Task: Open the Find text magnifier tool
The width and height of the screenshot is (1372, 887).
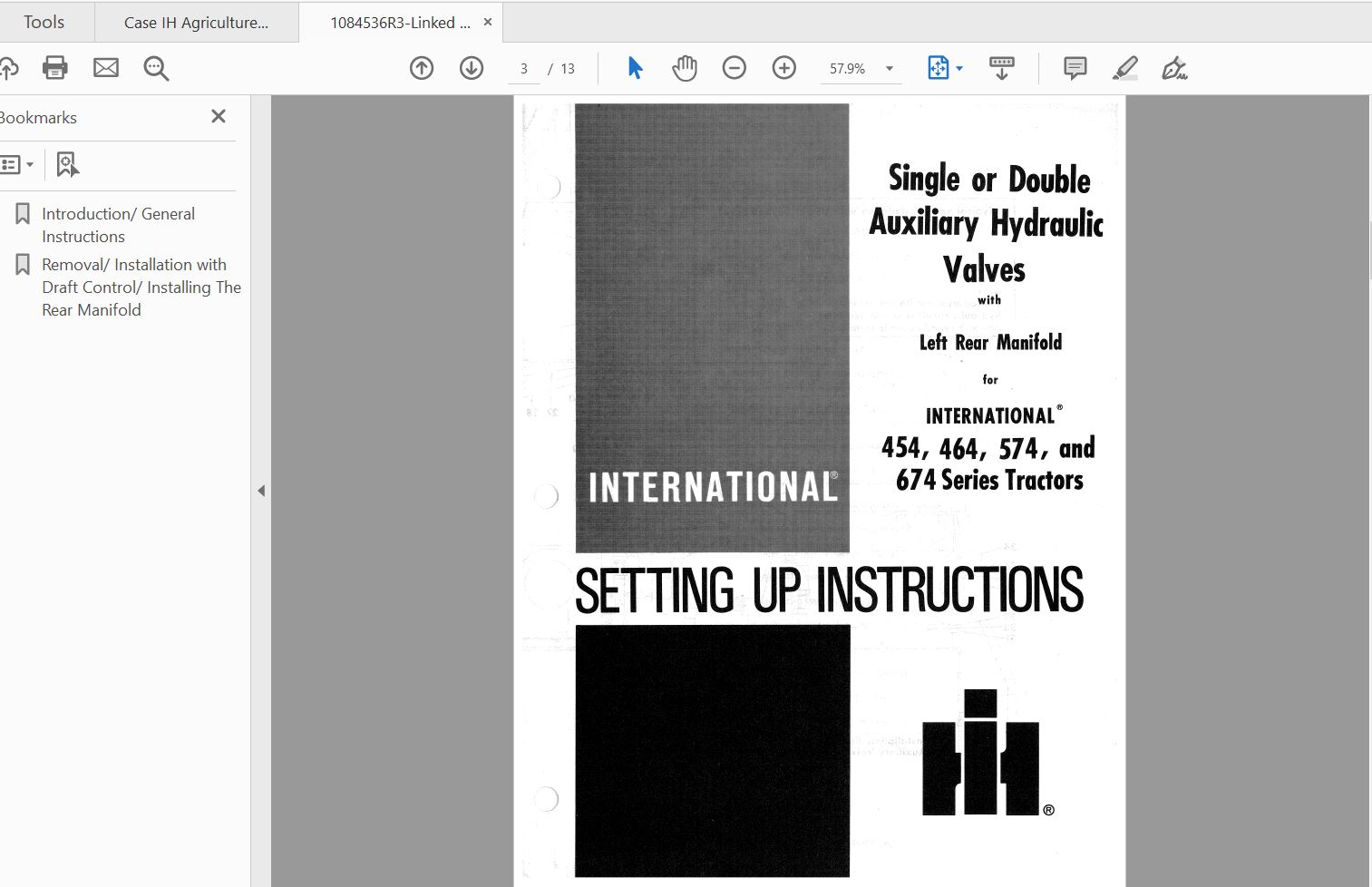Action: click(156, 68)
